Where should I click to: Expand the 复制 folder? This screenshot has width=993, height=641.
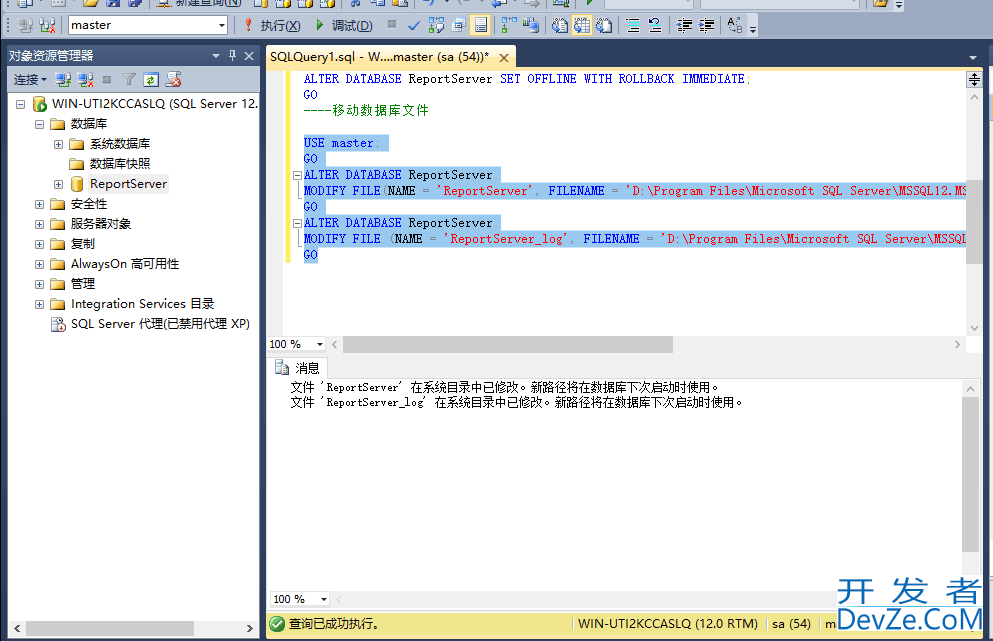[39, 244]
